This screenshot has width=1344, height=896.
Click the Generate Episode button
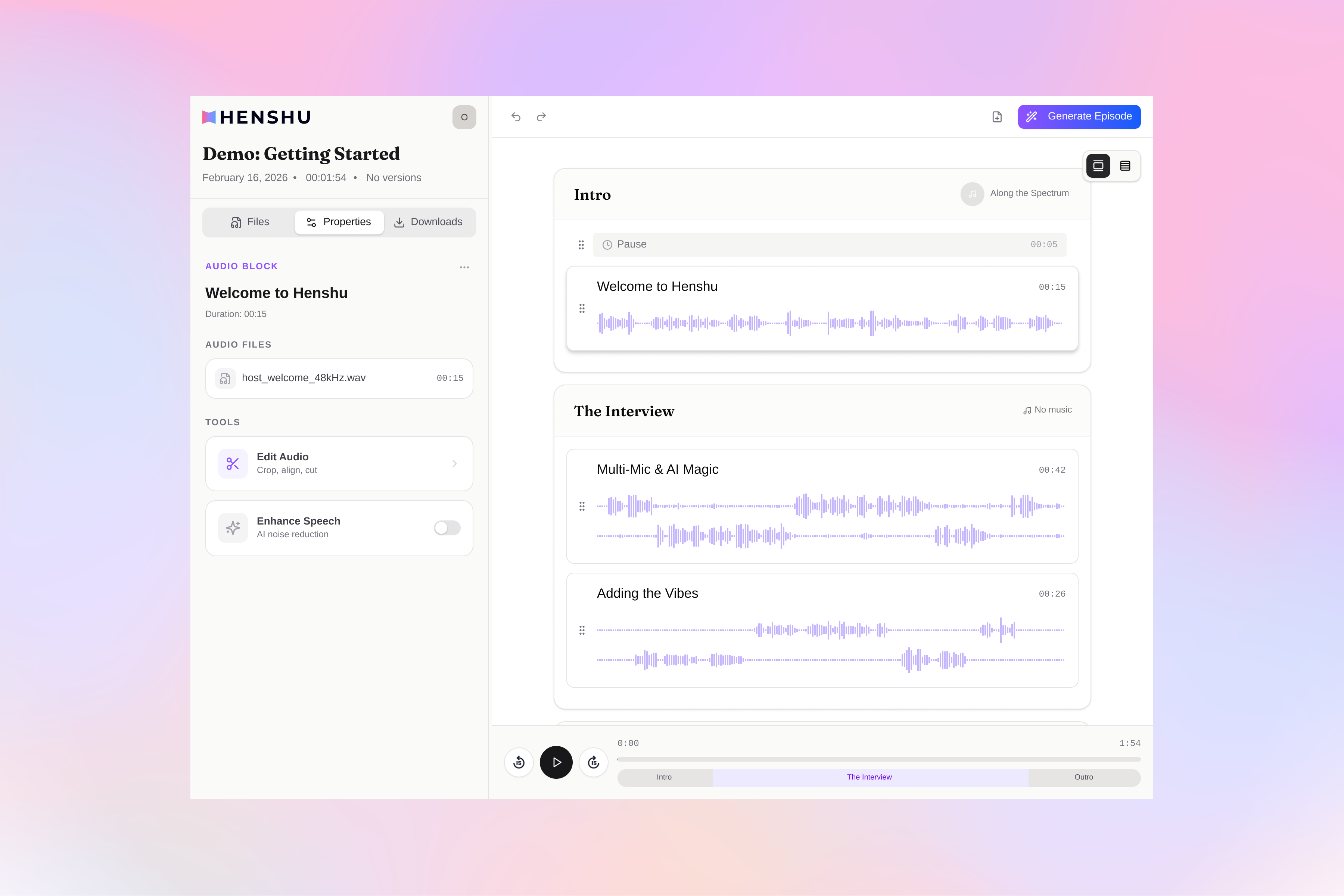[1079, 117]
